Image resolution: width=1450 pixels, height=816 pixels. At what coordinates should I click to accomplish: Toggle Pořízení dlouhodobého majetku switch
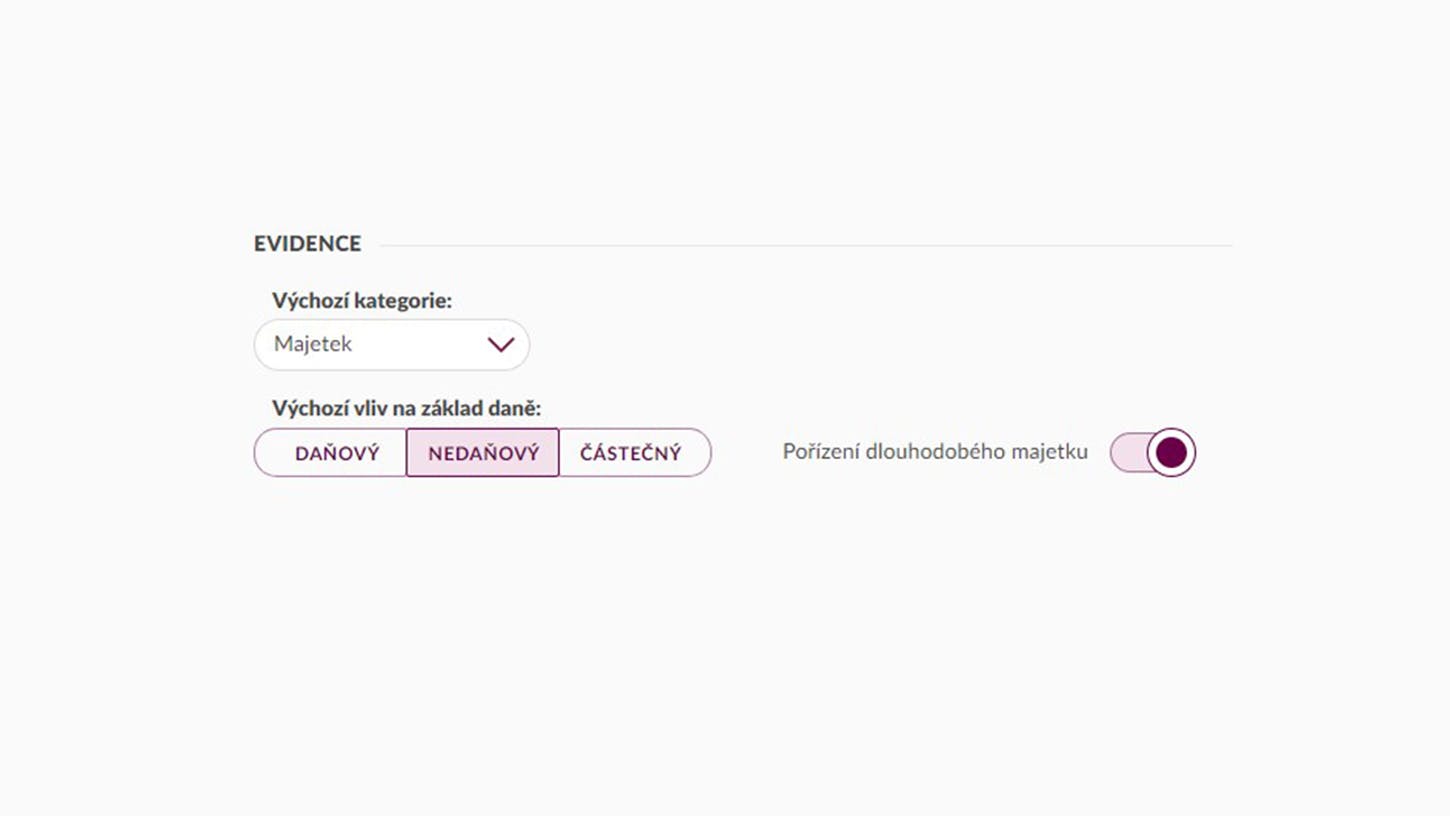[x=1153, y=453]
